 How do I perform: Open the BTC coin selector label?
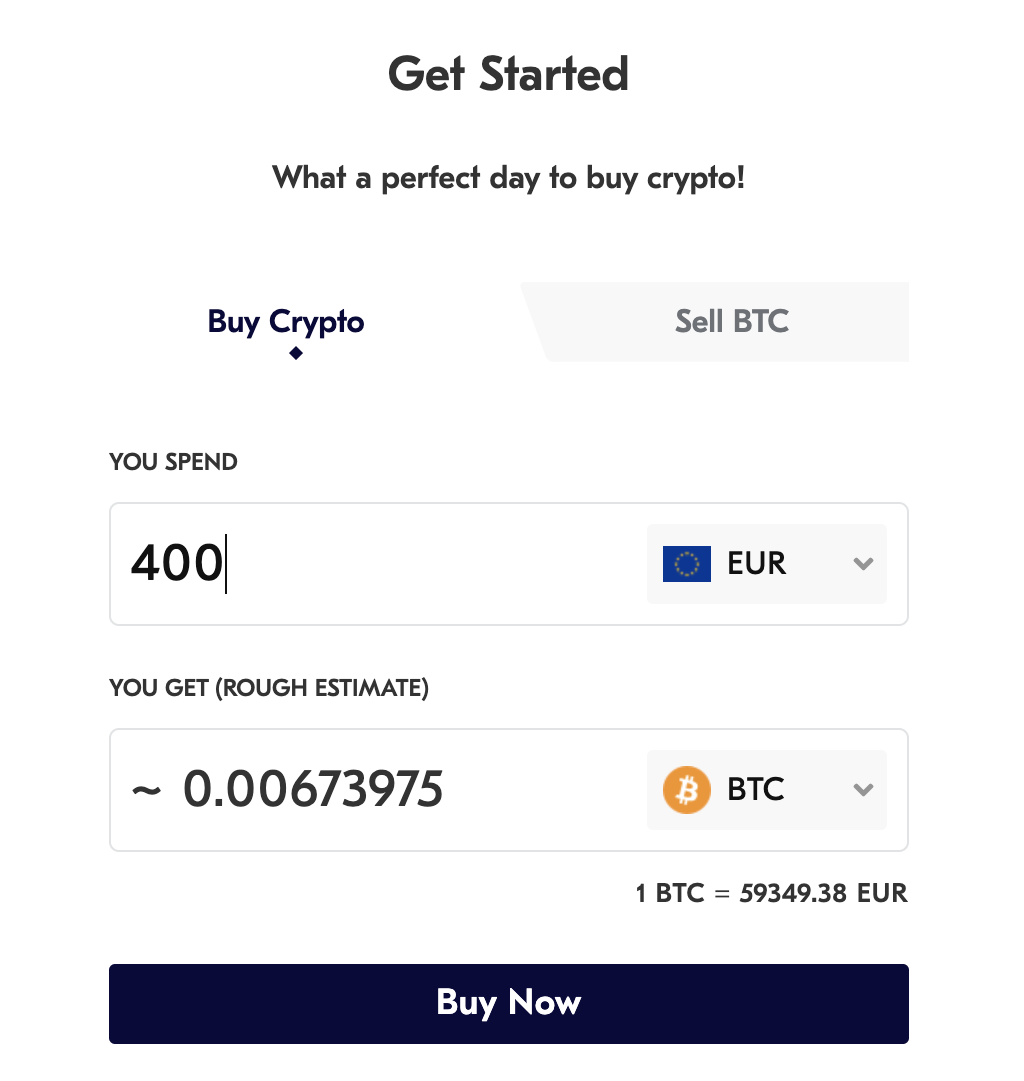[x=755, y=790]
